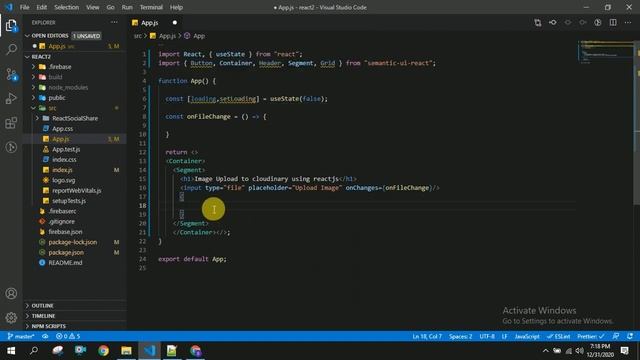Collapse the Open Editors section
Viewport: 640px width, 360px height.
pyautogui.click(x=27, y=36)
